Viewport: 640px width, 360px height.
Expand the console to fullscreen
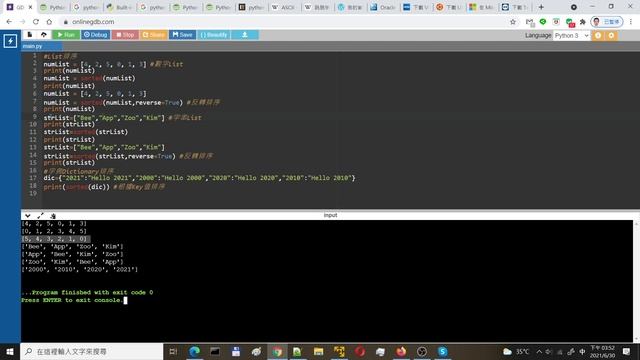40,216
